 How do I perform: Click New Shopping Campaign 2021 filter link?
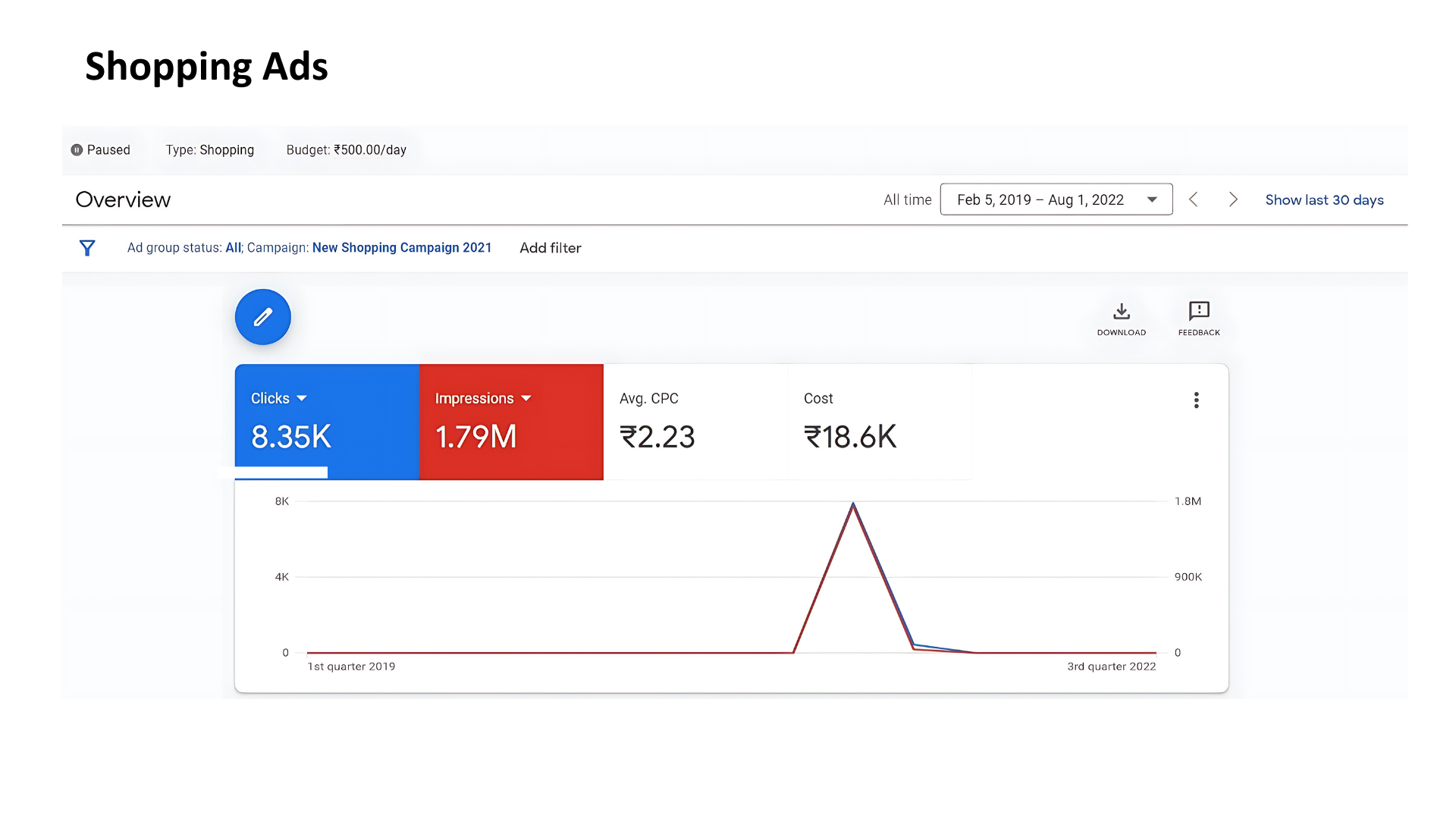point(401,248)
